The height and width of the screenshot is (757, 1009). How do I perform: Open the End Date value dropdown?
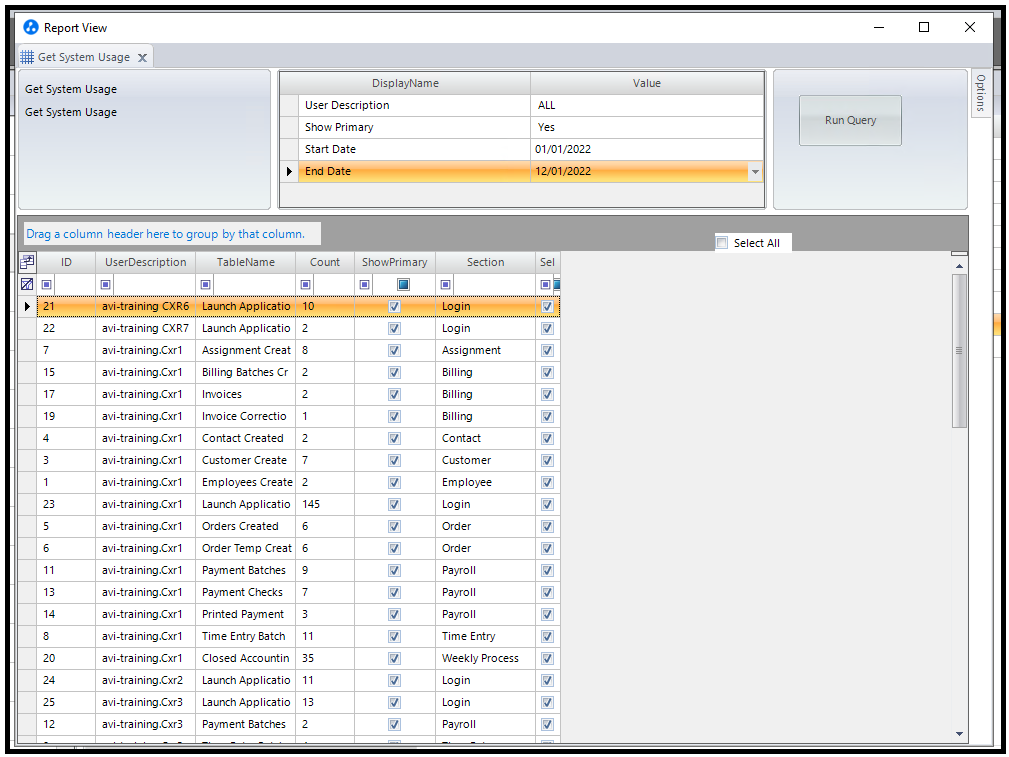click(x=755, y=171)
